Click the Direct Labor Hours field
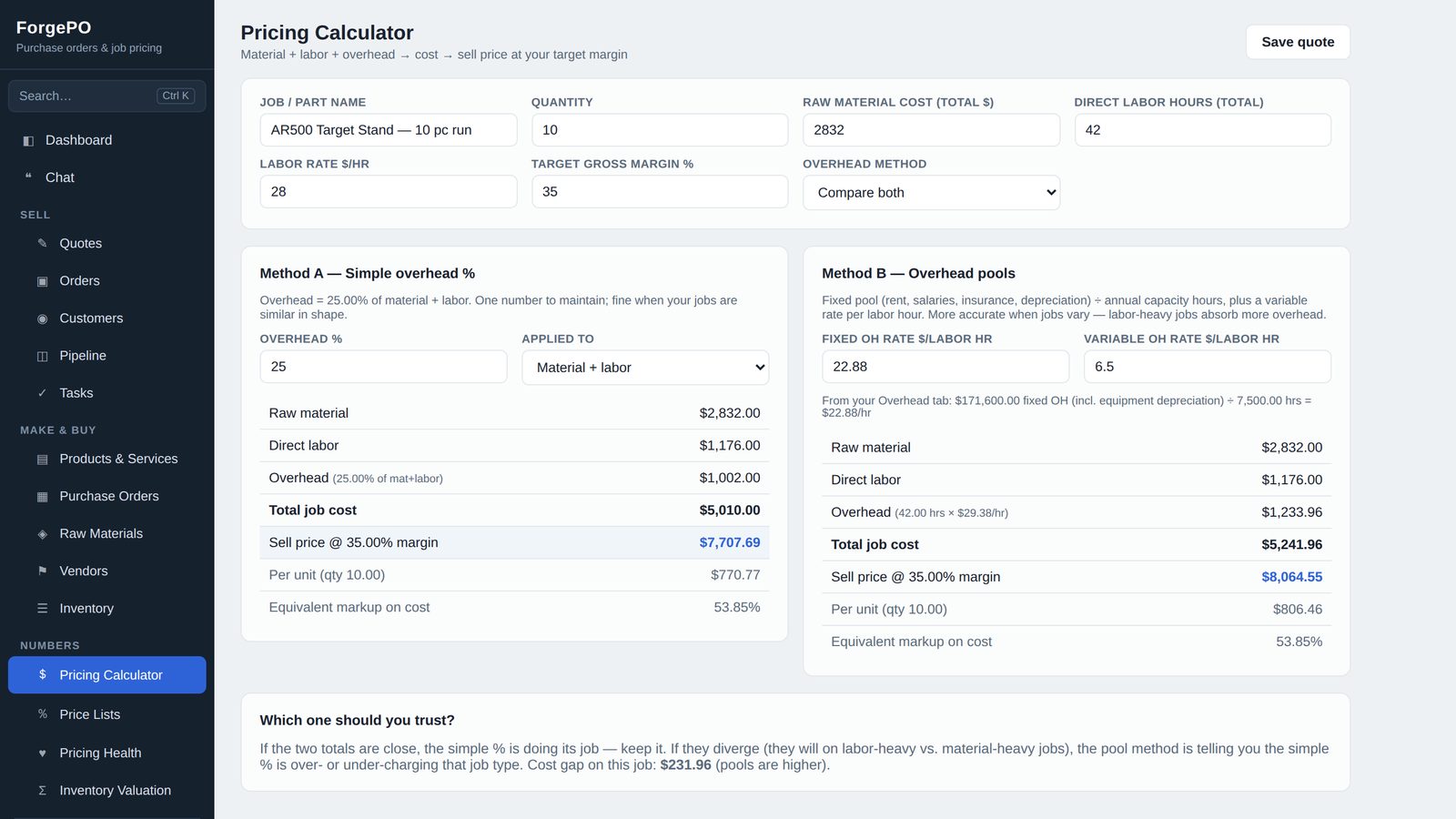 point(1203,130)
